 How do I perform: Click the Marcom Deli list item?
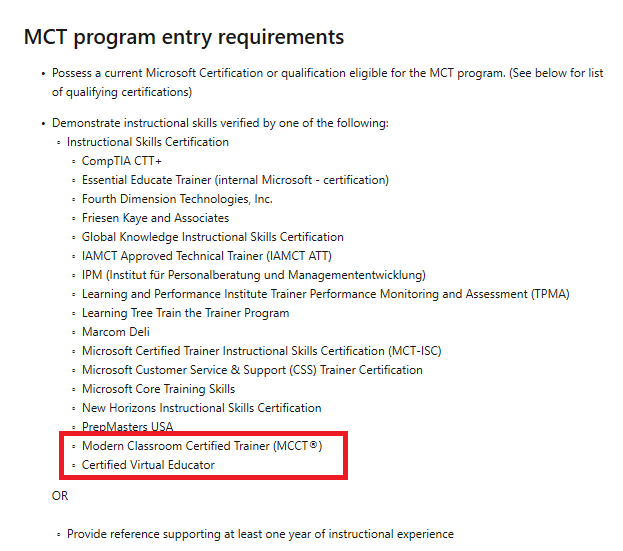coord(116,332)
